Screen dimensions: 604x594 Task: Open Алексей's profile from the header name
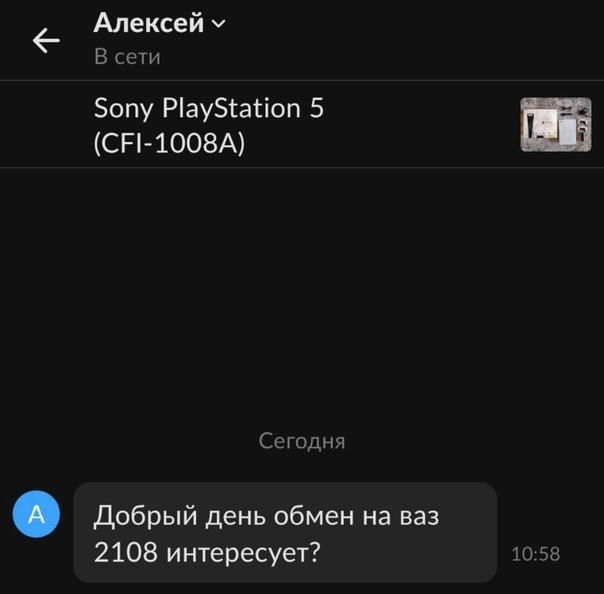click(x=148, y=23)
